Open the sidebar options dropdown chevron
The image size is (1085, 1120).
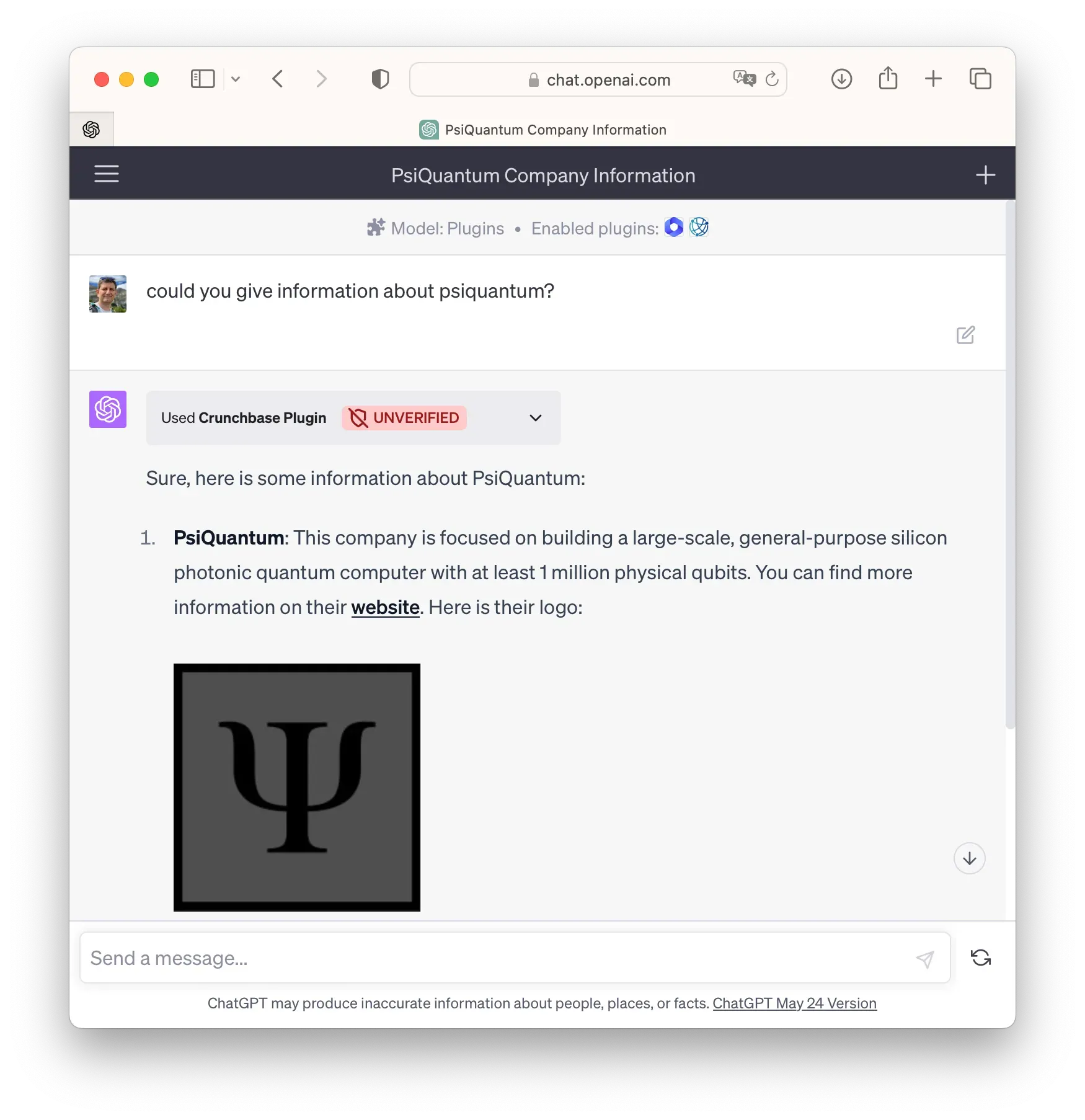[236, 79]
